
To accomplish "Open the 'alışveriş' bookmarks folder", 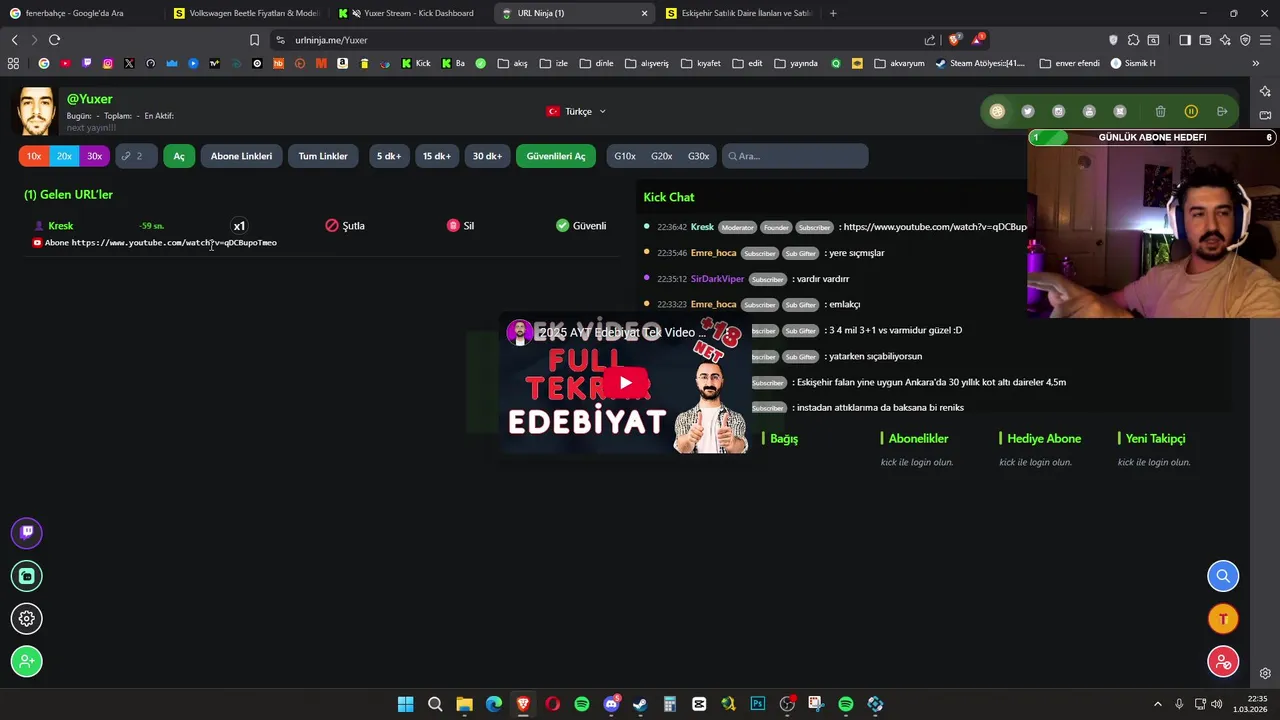I will click(647, 63).
